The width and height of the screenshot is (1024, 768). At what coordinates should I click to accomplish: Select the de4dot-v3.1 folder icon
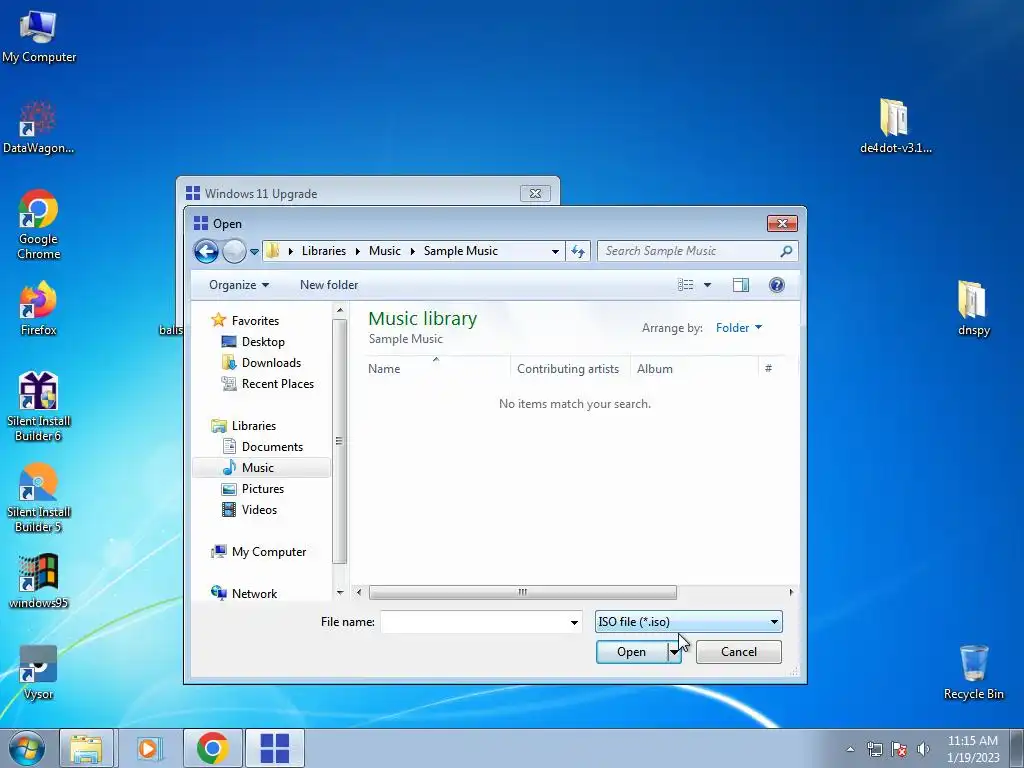click(x=895, y=126)
